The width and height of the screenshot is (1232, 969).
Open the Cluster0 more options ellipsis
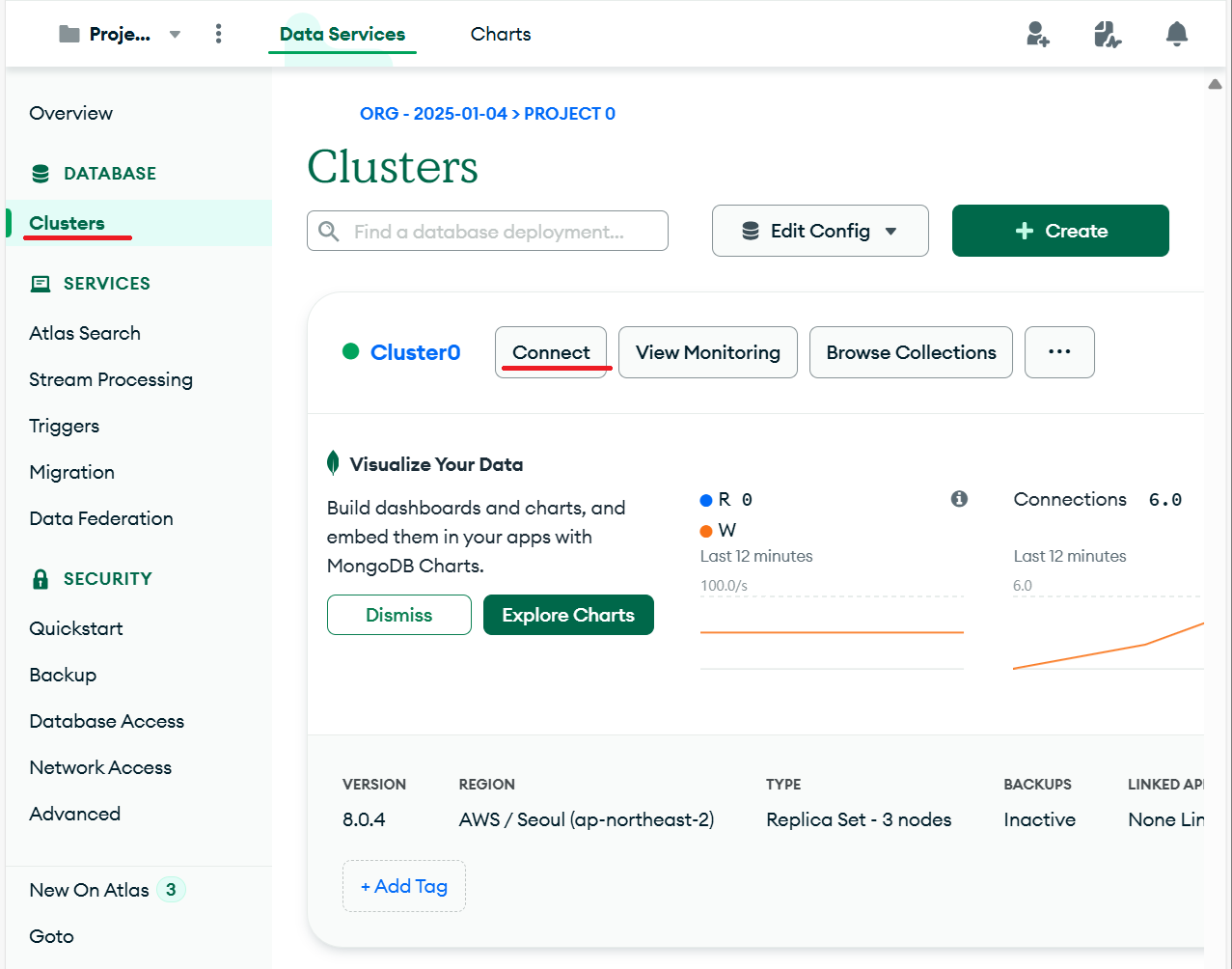pos(1059,352)
